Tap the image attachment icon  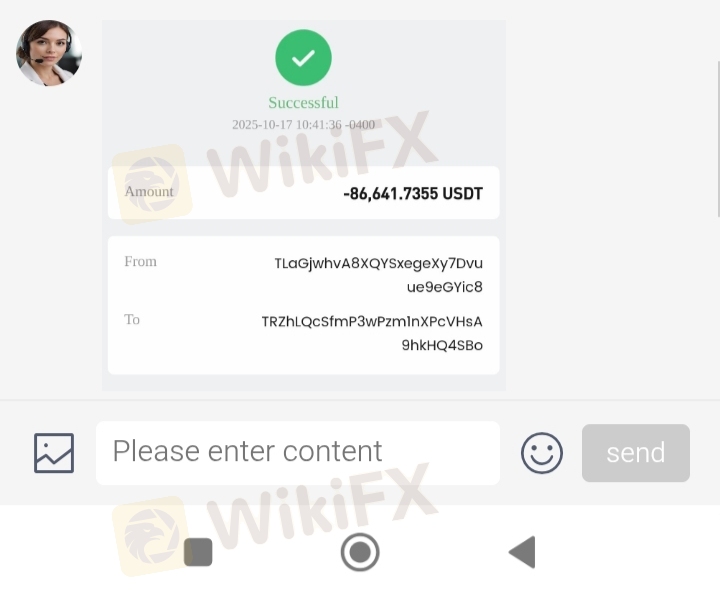click(x=54, y=453)
